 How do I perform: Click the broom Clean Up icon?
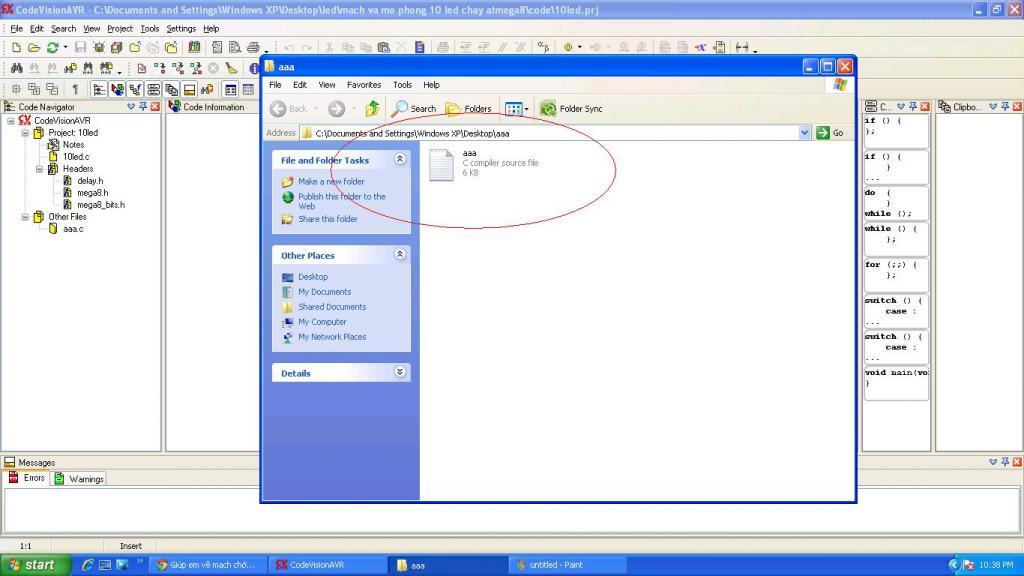pyautogui.click(x=231, y=68)
